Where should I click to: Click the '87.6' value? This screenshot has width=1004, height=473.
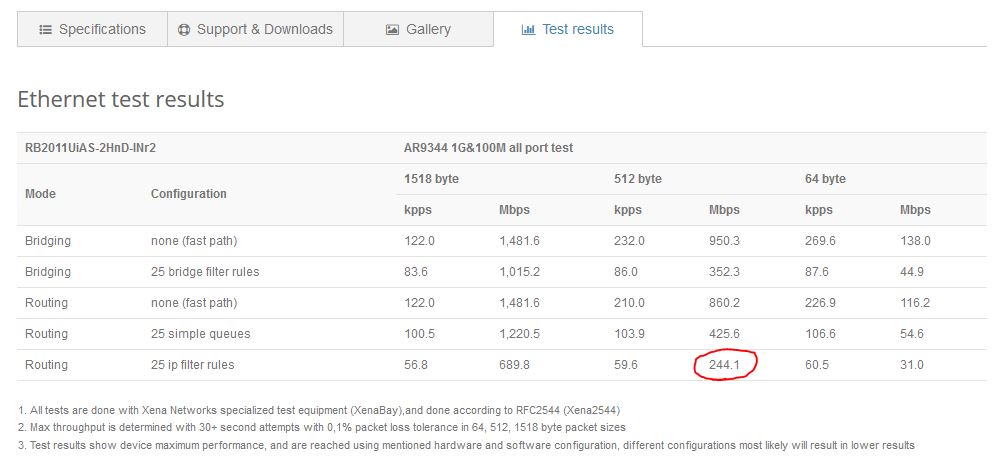817,272
